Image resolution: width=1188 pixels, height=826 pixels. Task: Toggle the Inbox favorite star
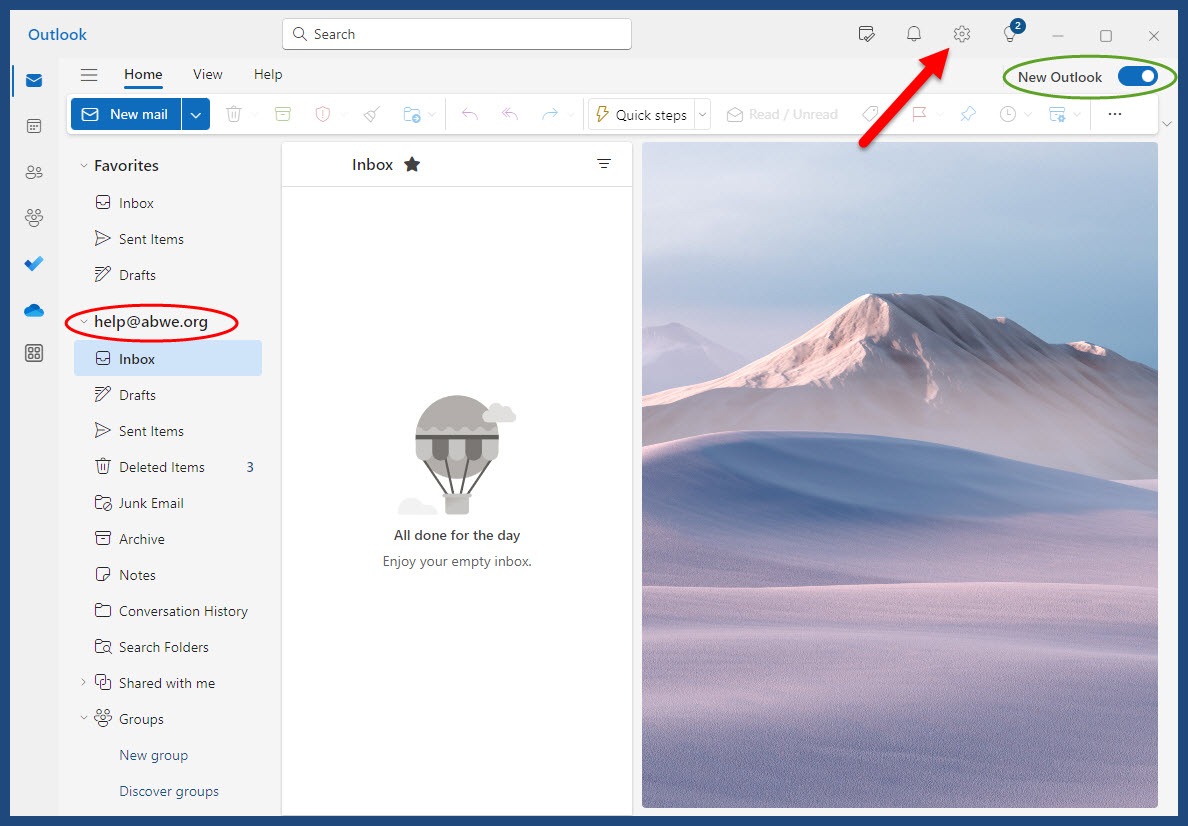pos(411,164)
